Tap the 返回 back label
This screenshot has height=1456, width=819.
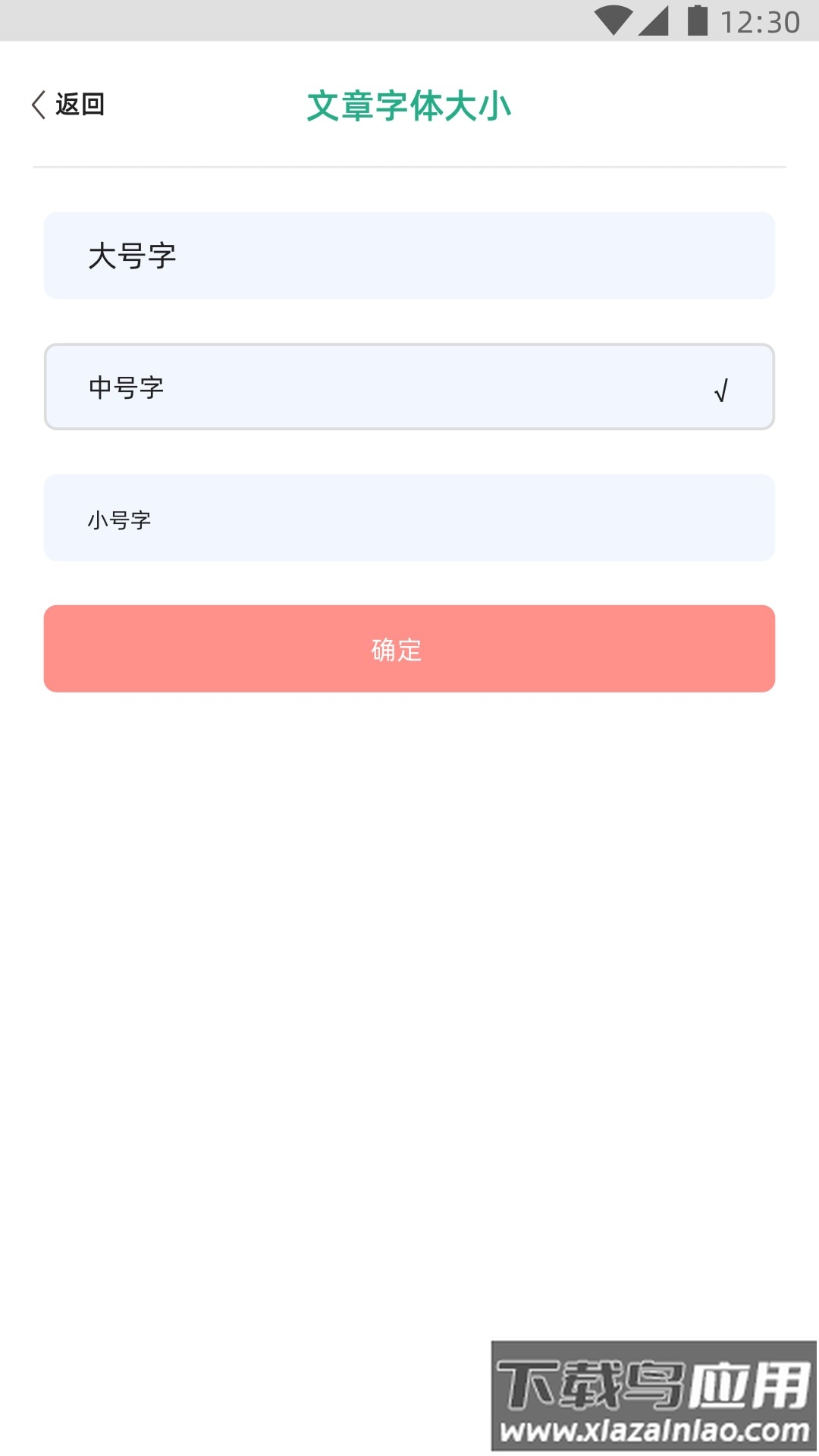tap(80, 105)
